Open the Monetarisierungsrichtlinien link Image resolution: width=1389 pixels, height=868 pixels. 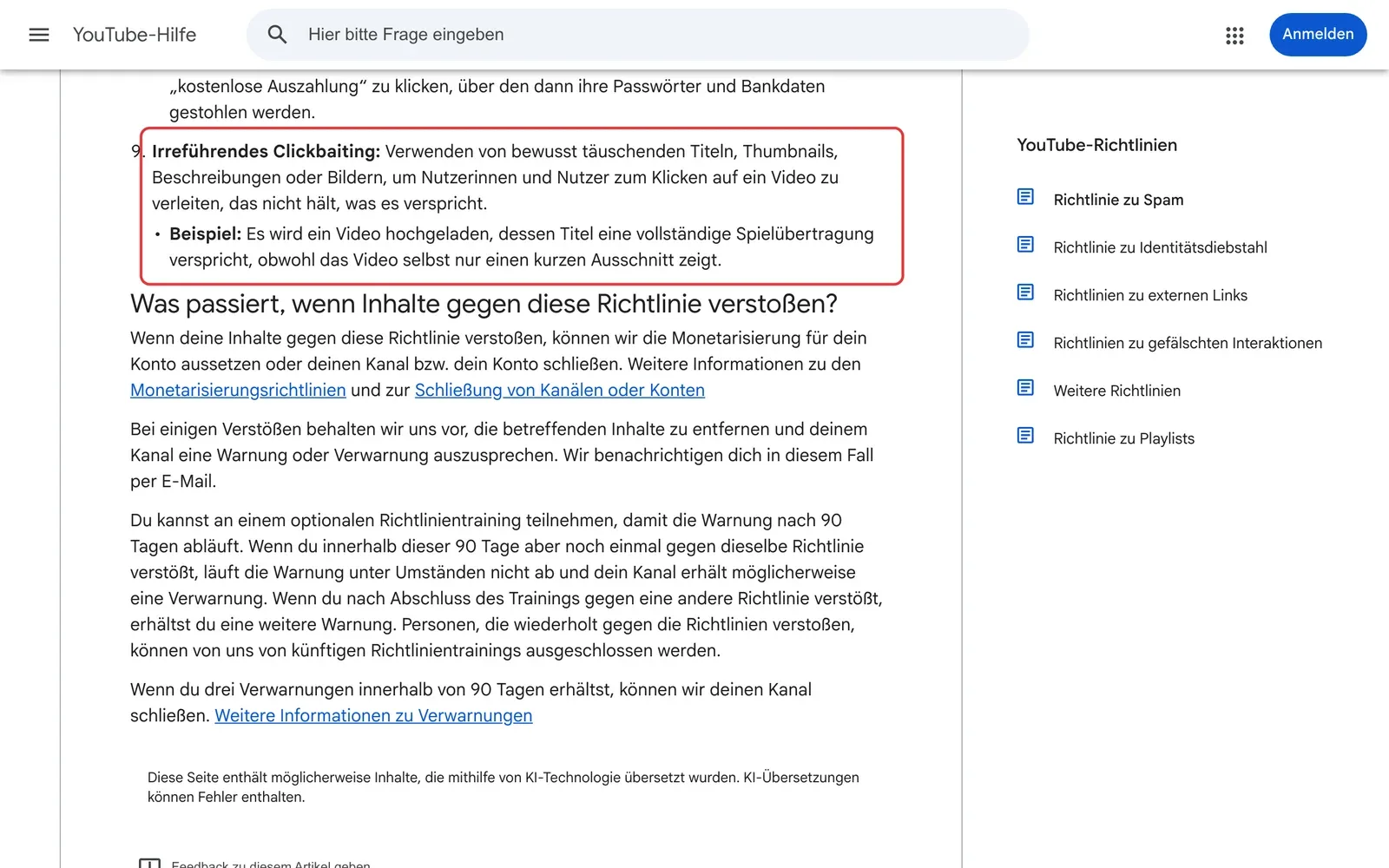pyautogui.click(x=238, y=391)
